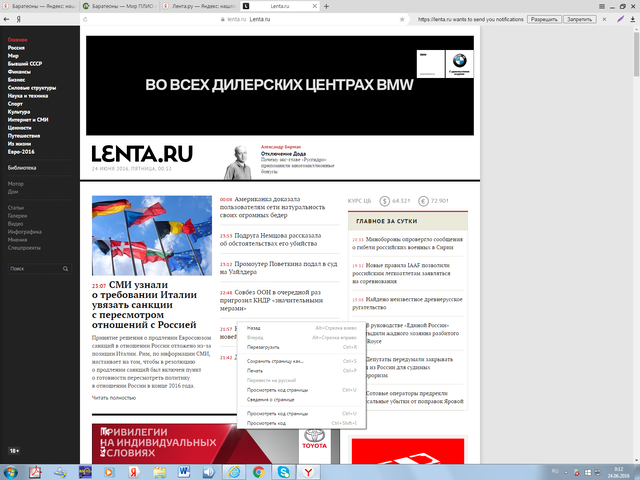Open Yandex home via the Я icon
This screenshot has height=480, width=640.
[x=18, y=19]
